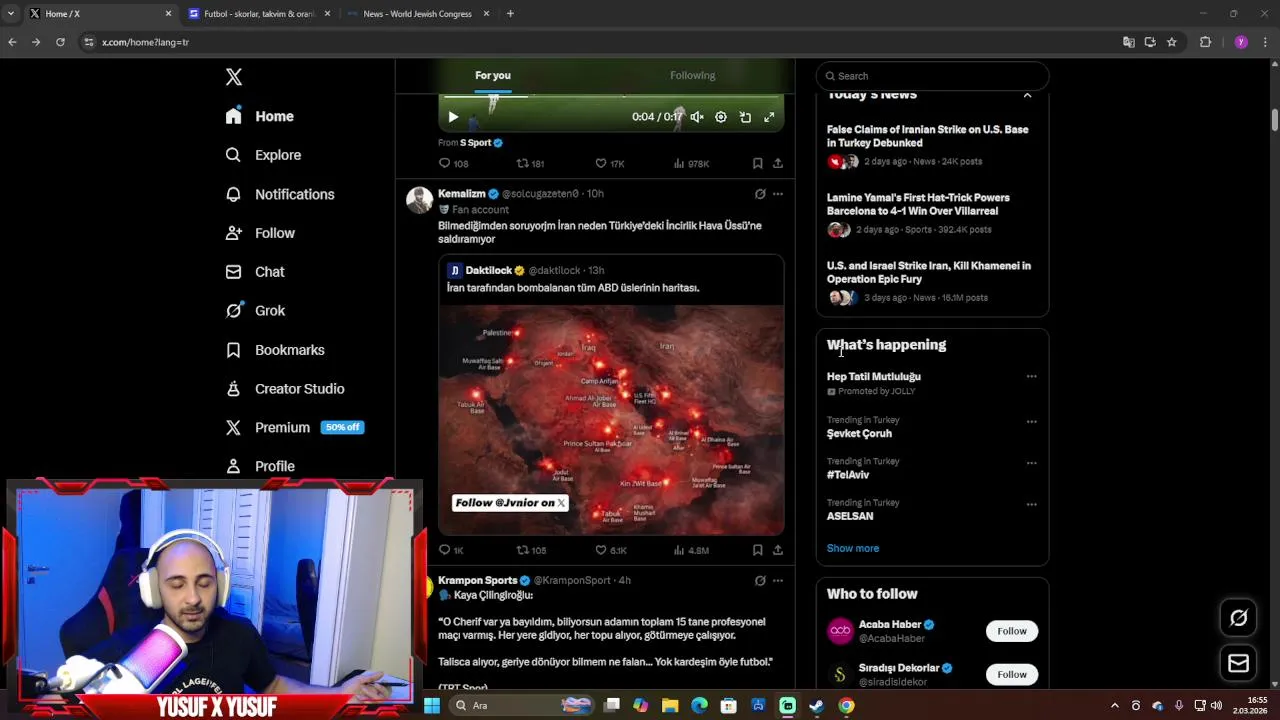Open Premium 50% off in sidebar
The image size is (1280, 720).
coord(294,427)
